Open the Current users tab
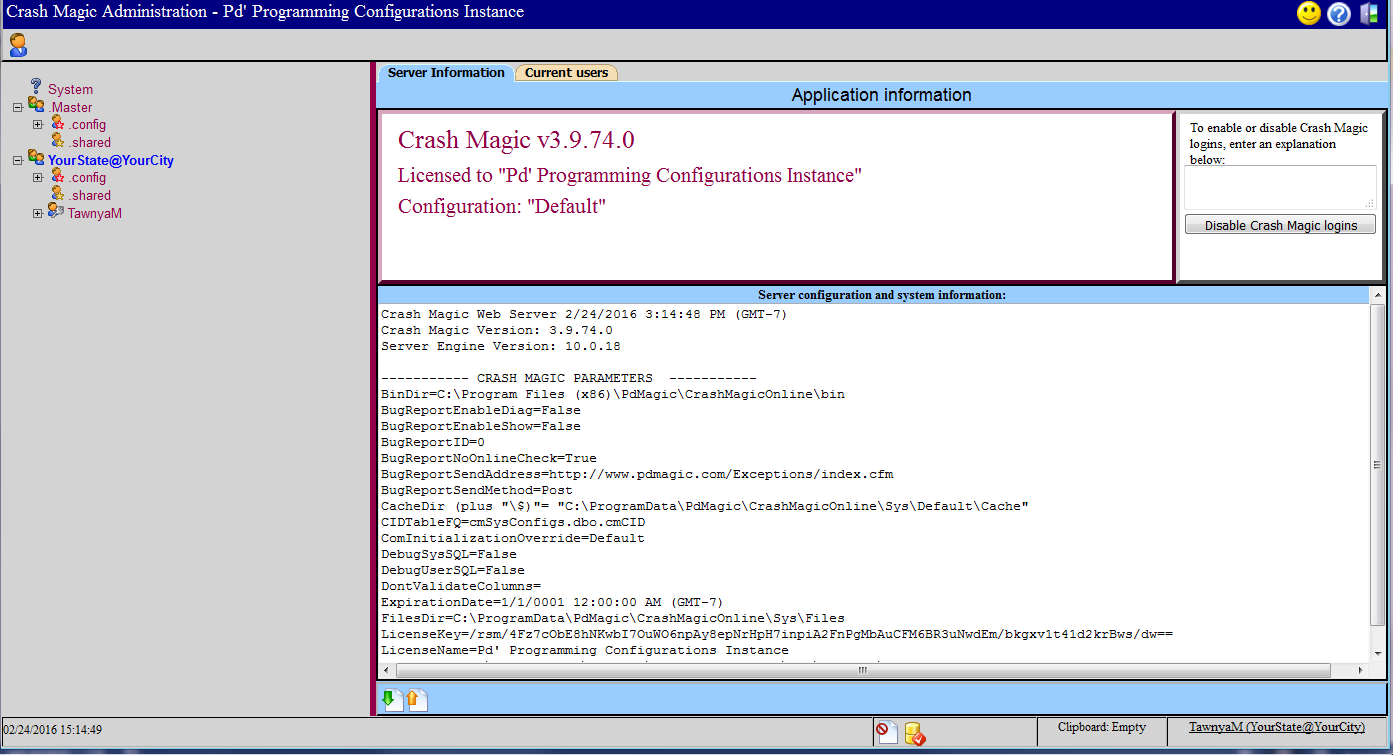 [x=567, y=73]
